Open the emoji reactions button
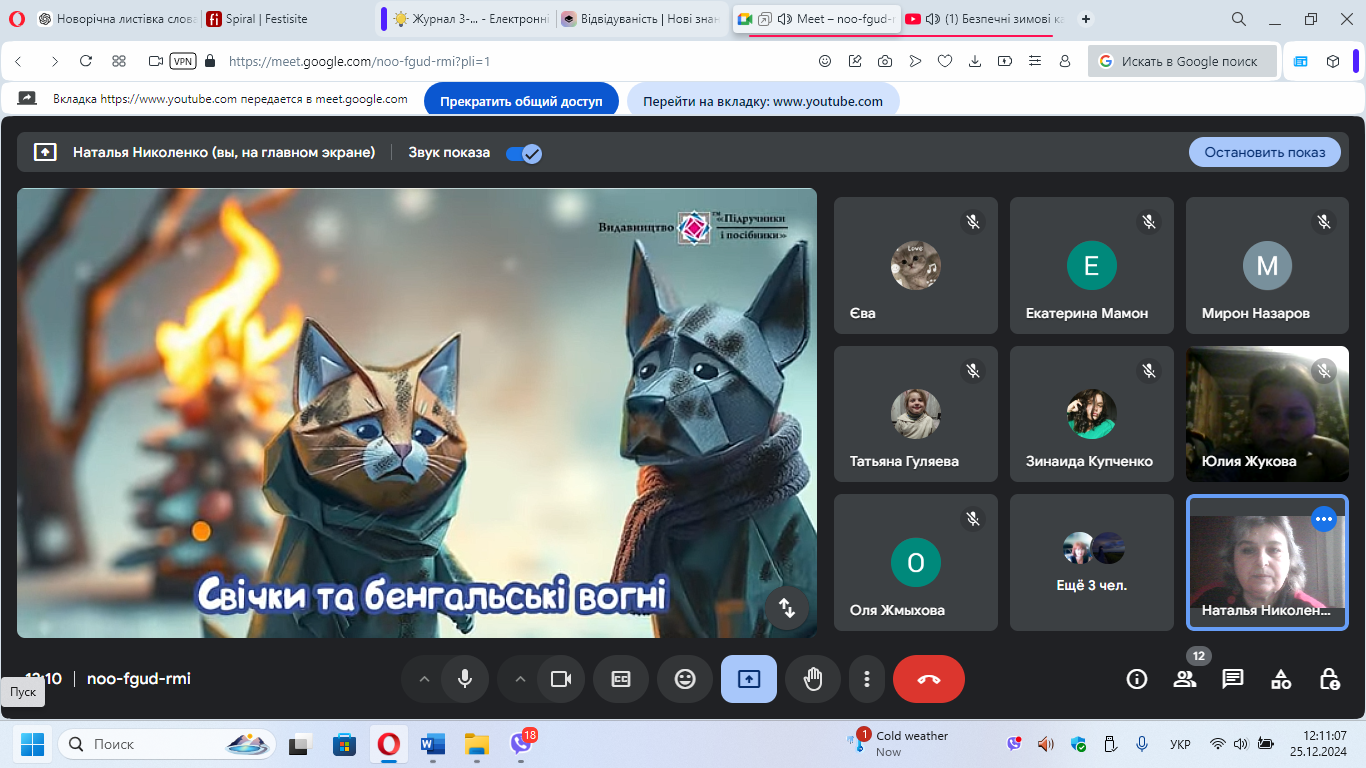1366x768 pixels. pyautogui.click(x=685, y=679)
